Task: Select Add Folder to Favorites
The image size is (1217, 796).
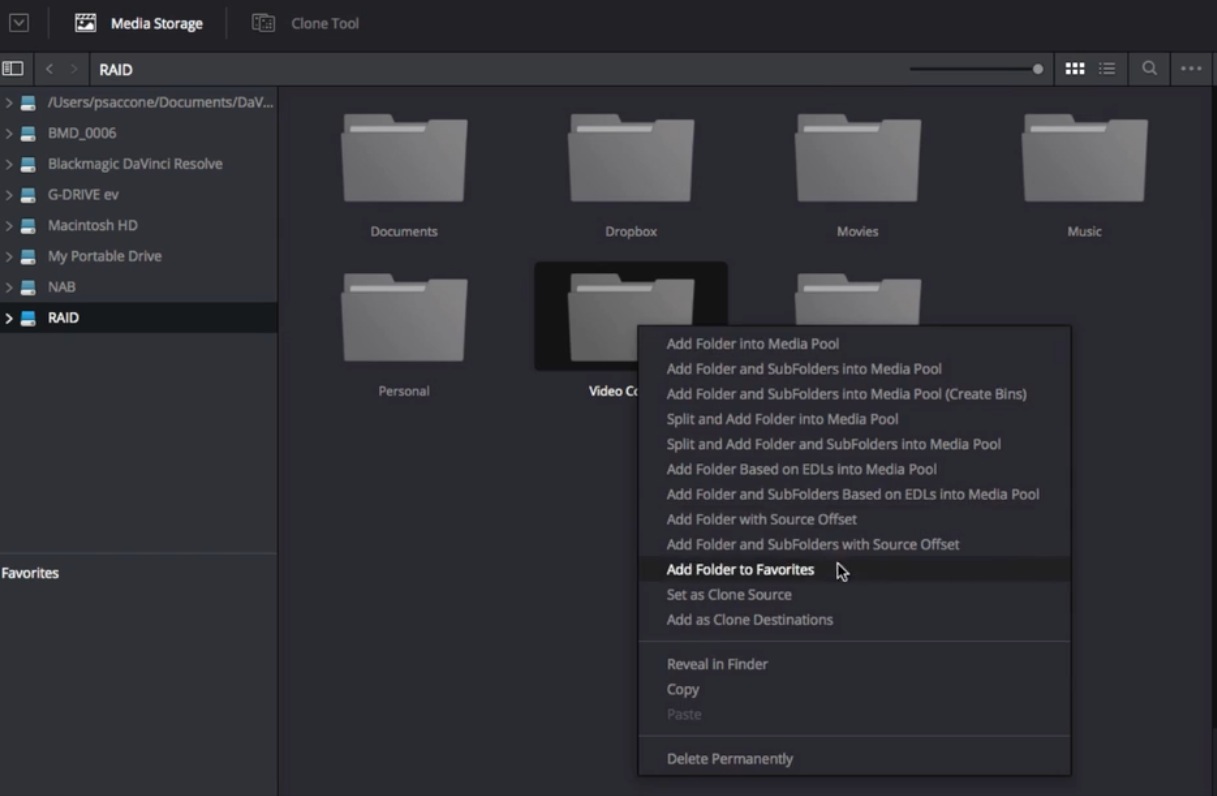Action: 740,570
